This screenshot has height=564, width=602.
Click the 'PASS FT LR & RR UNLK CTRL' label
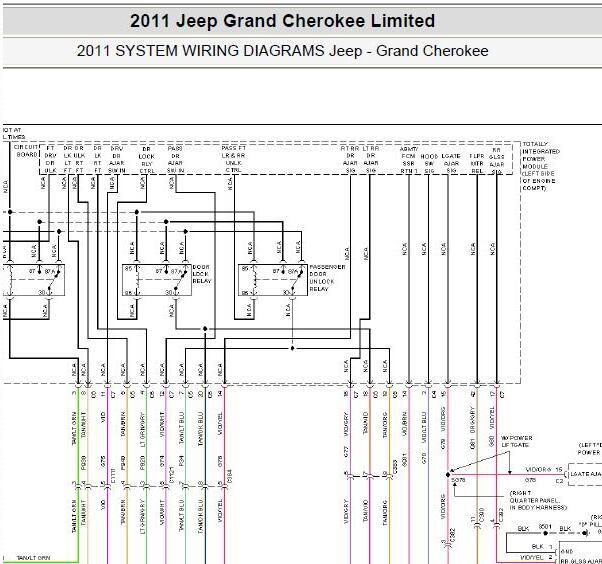[233, 159]
